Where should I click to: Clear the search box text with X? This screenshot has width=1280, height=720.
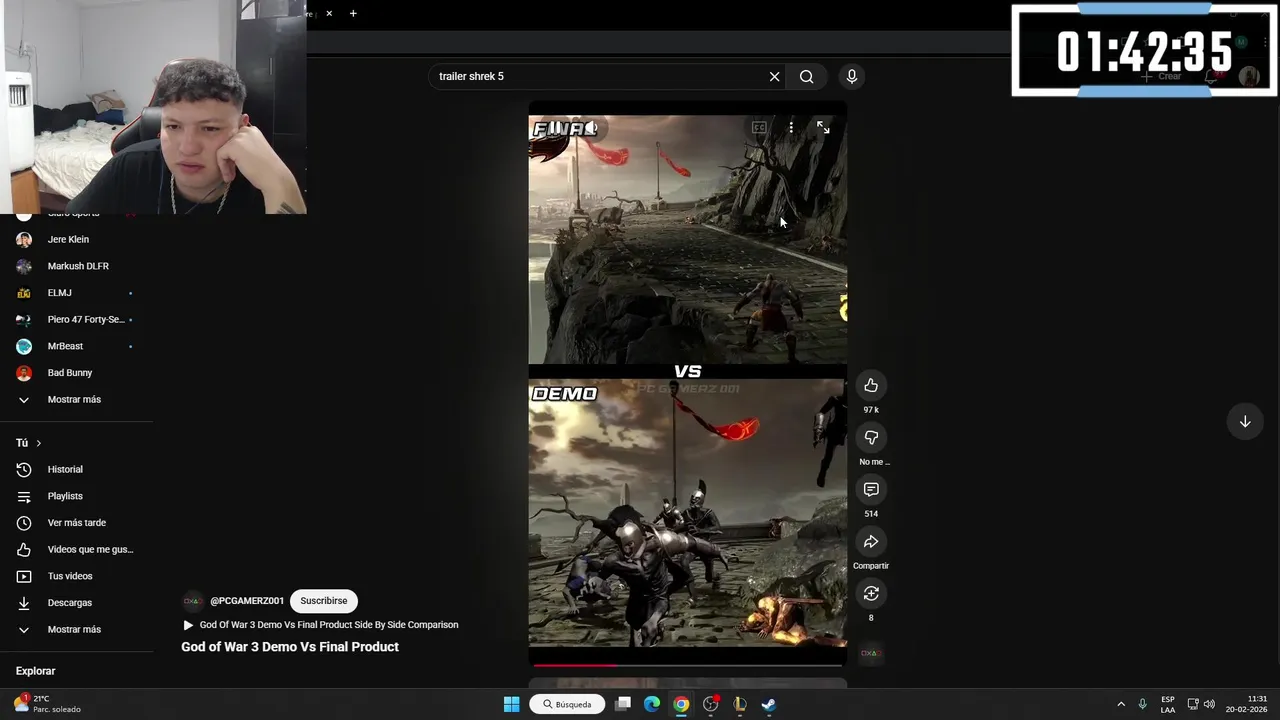[x=774, y=77]
